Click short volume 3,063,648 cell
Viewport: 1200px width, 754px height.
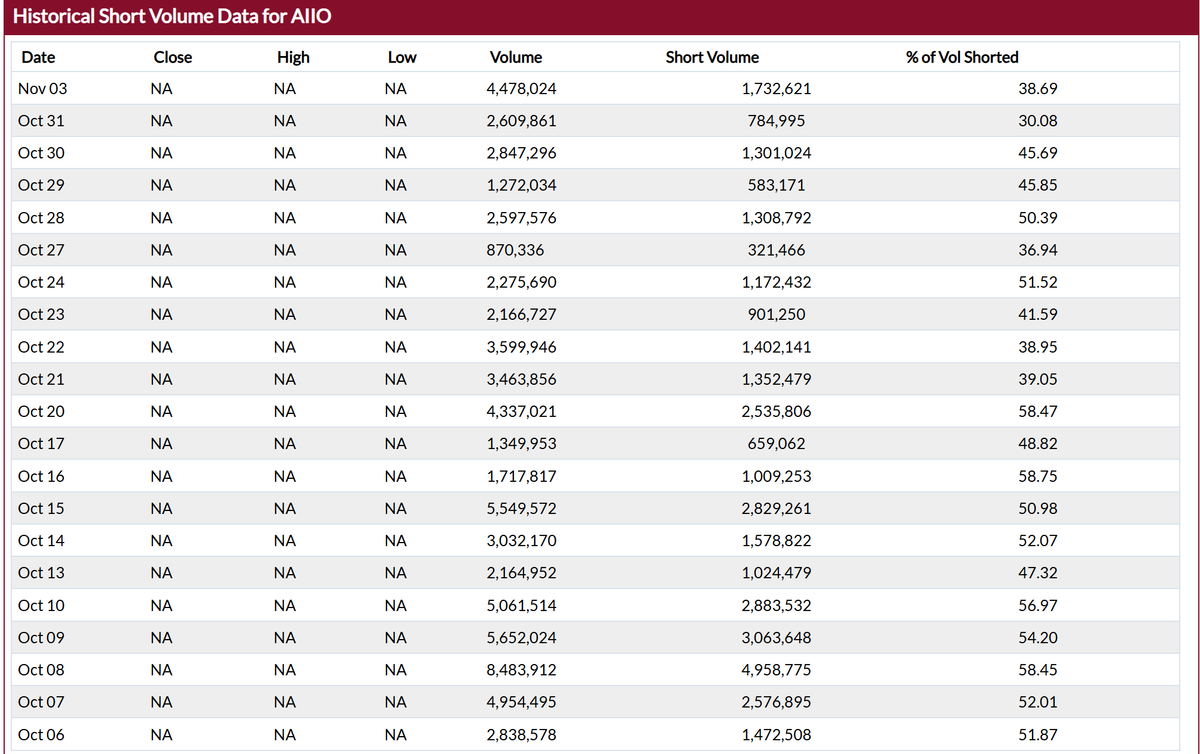[x=776, y=637]
